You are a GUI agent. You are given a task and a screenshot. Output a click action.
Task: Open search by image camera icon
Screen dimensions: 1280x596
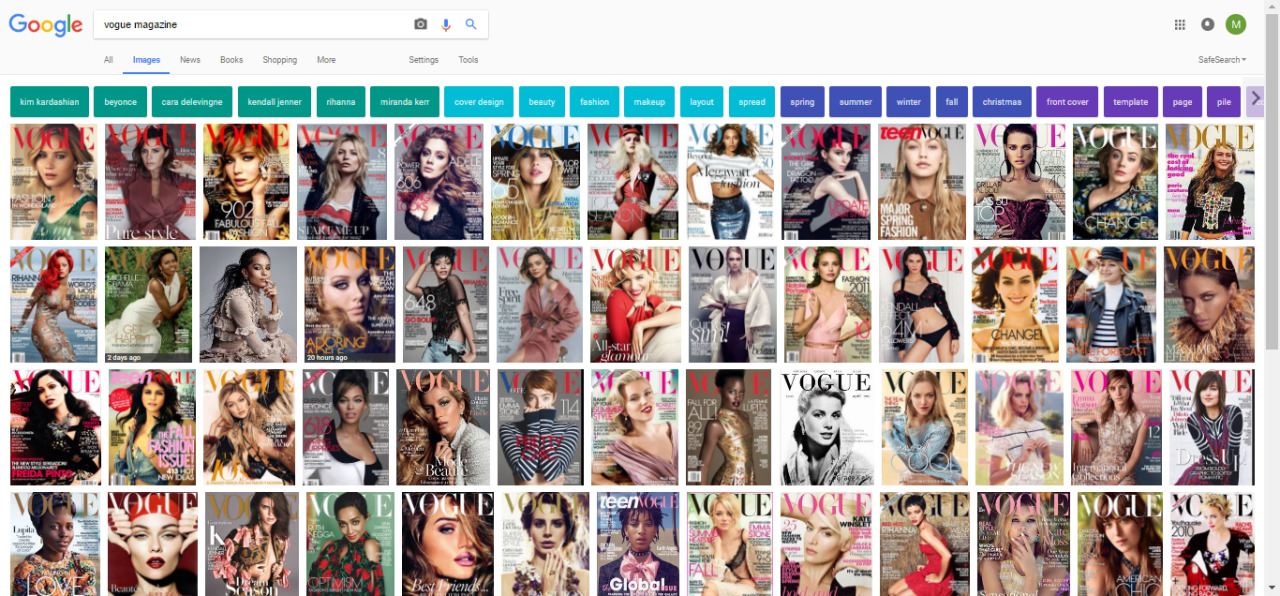point(421,24)
